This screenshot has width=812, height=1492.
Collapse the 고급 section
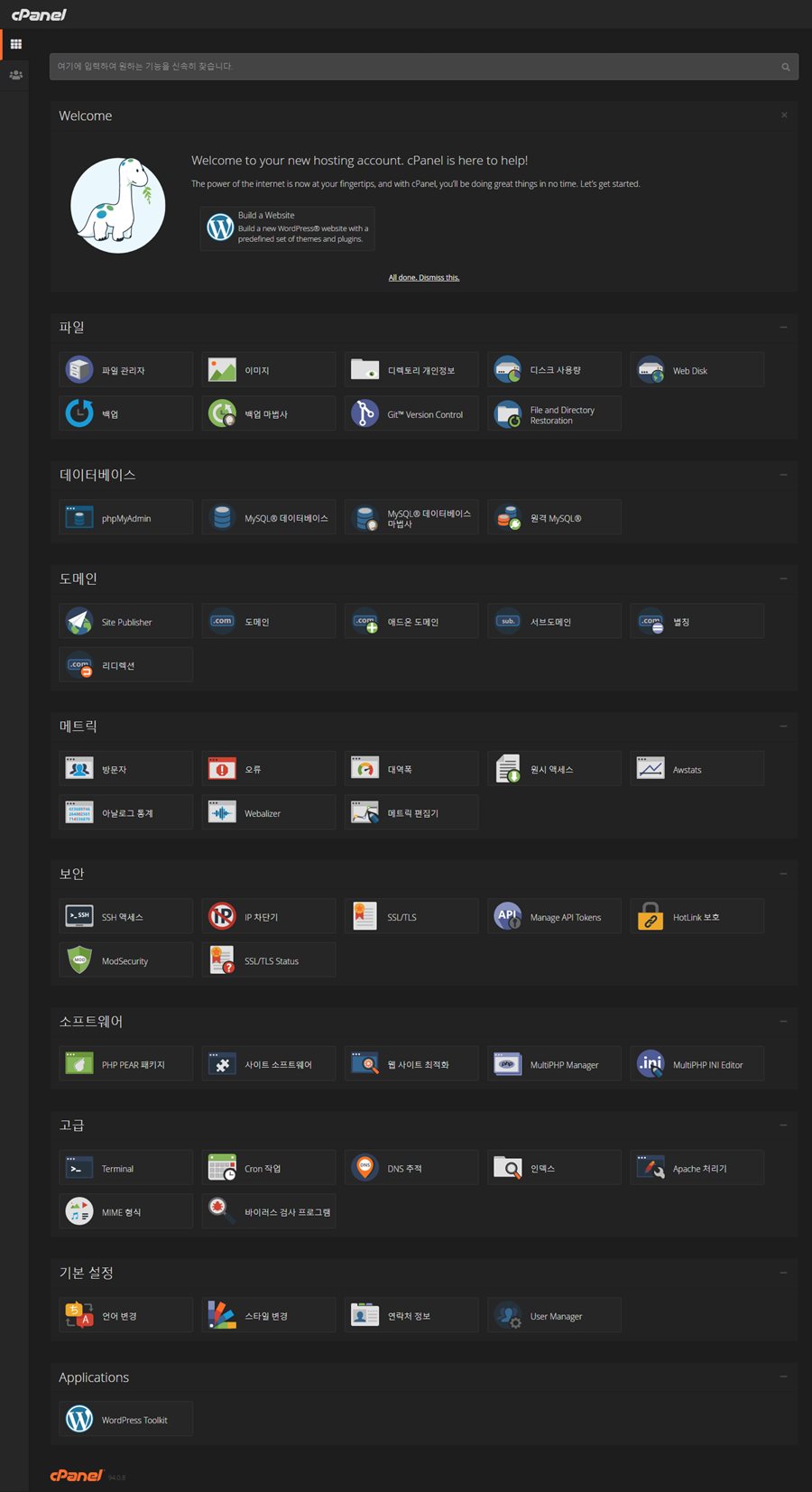click(x=783, y=1126)
